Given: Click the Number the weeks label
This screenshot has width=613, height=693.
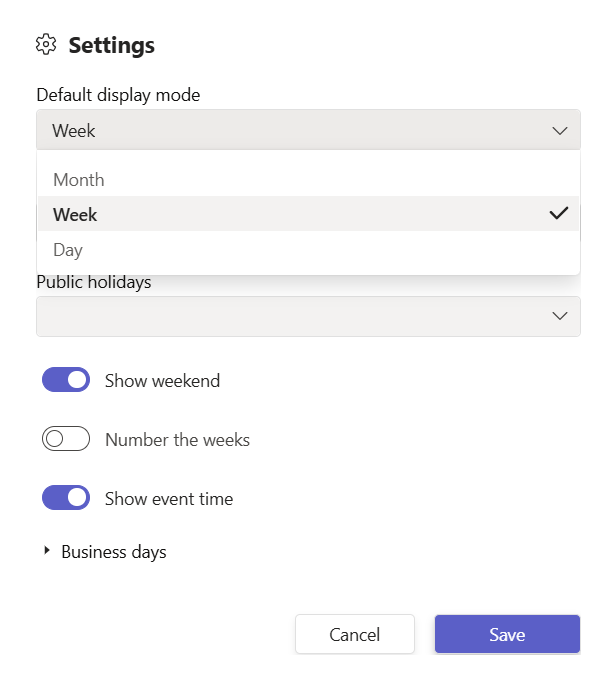Looking at the screenshot, I should 177,440.
